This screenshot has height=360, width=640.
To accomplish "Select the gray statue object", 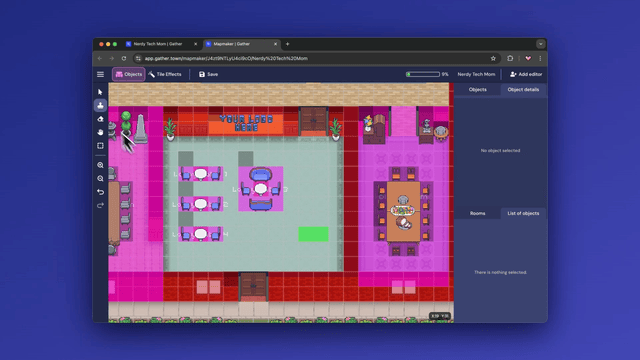I will coord(140,129).
